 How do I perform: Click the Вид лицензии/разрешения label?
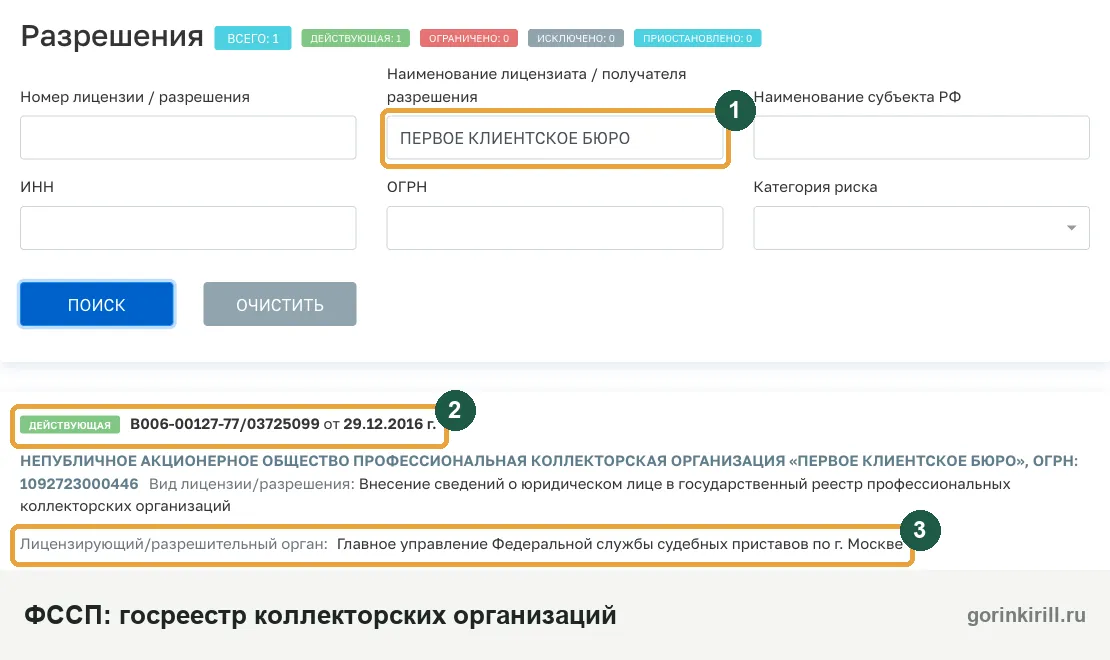(251, 484)
